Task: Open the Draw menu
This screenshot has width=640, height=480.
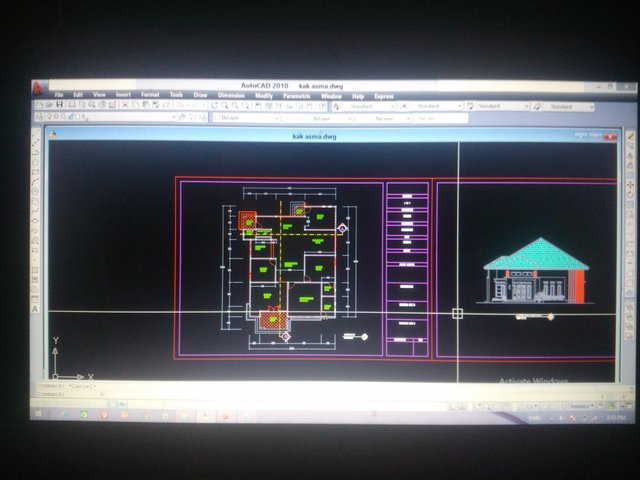Action: point(200,95)
